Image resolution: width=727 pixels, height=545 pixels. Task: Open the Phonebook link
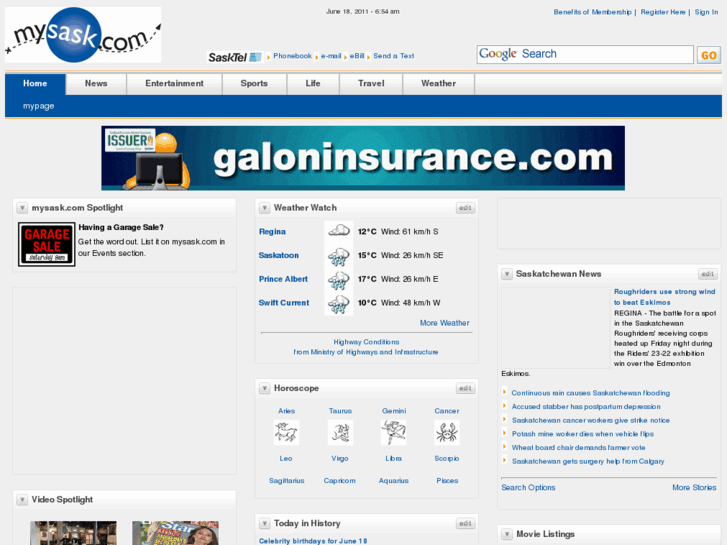[x=293, y=56]
